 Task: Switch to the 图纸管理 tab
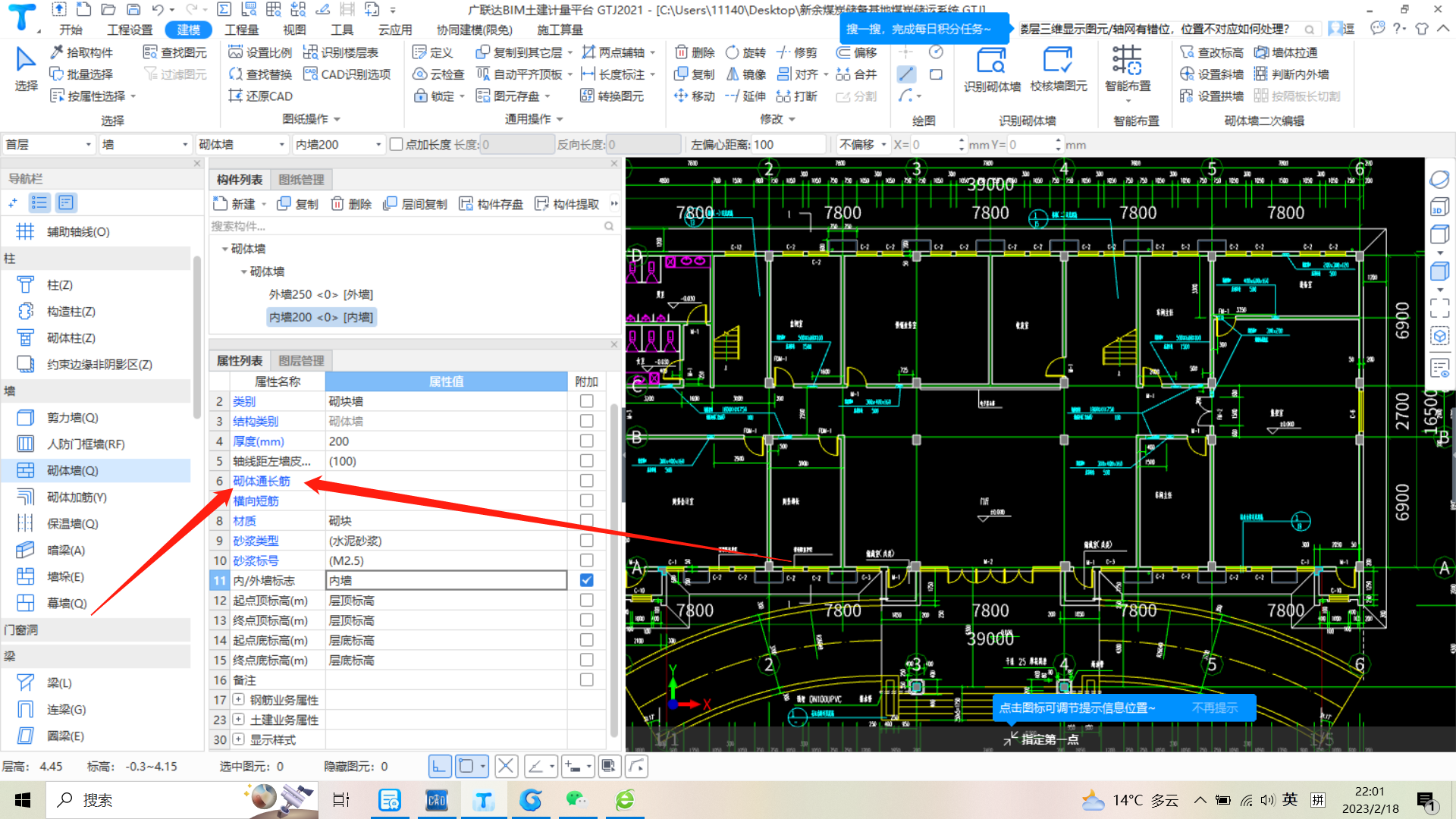(301, 180)
